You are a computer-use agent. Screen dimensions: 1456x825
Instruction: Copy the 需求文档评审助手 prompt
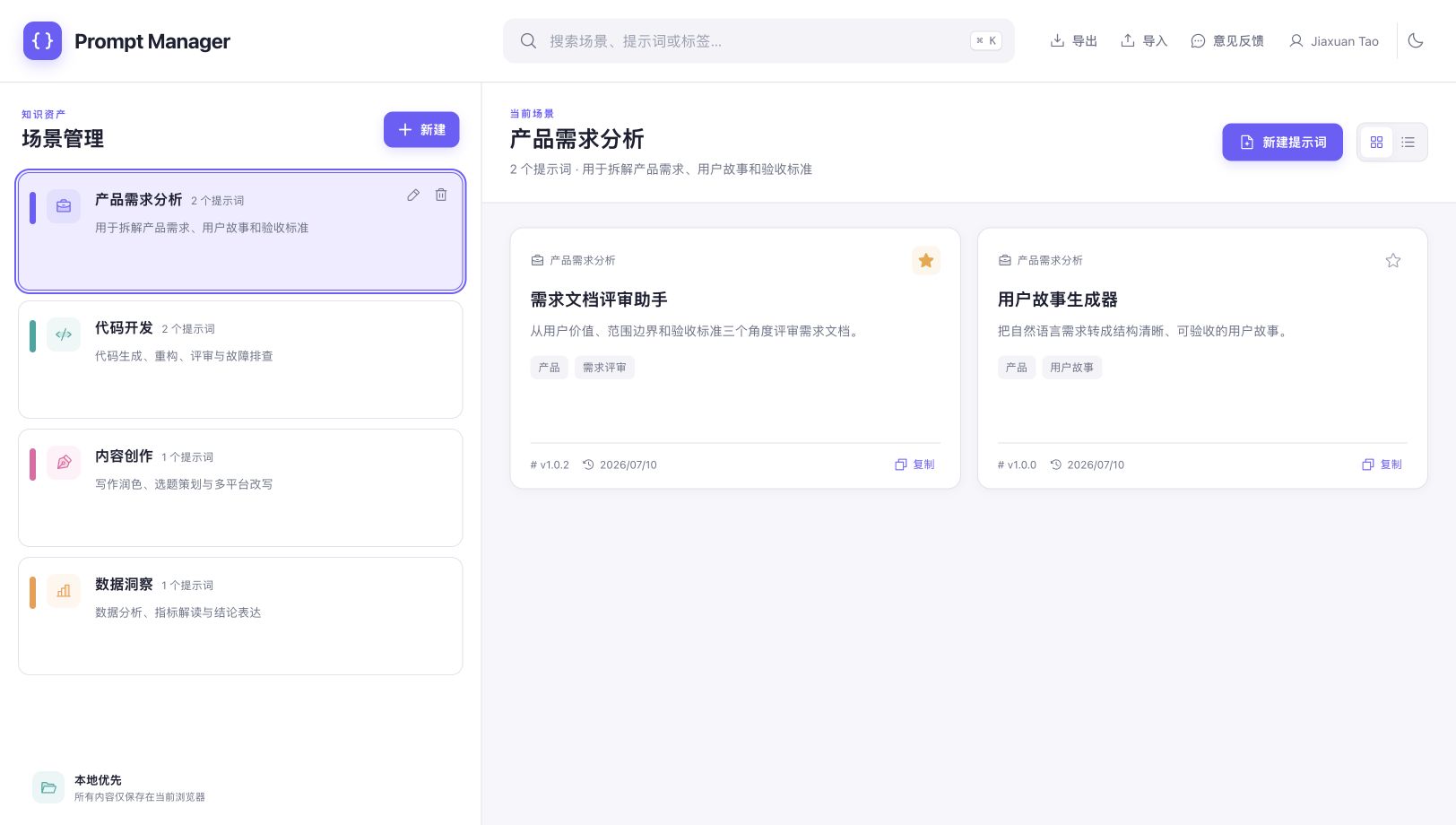pyautogui.click(x=914, y=465)
